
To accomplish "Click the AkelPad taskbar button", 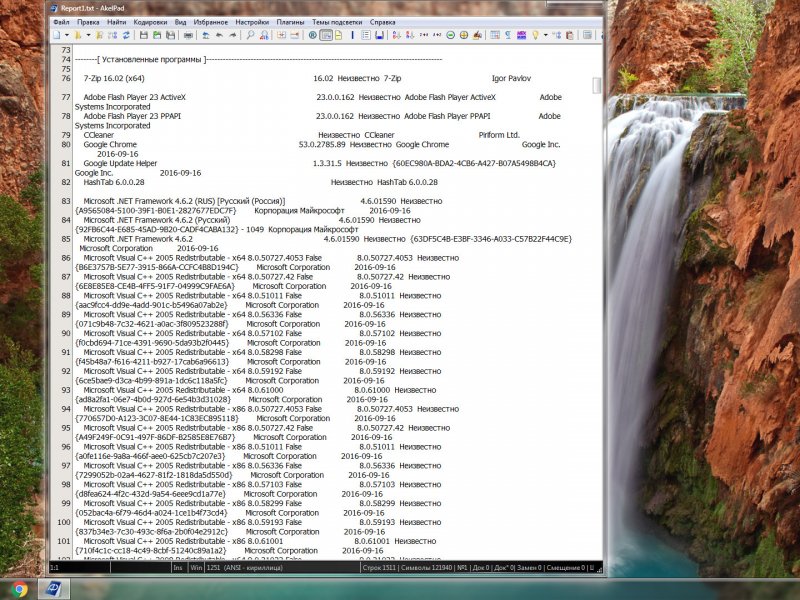I will pos(53,589).
